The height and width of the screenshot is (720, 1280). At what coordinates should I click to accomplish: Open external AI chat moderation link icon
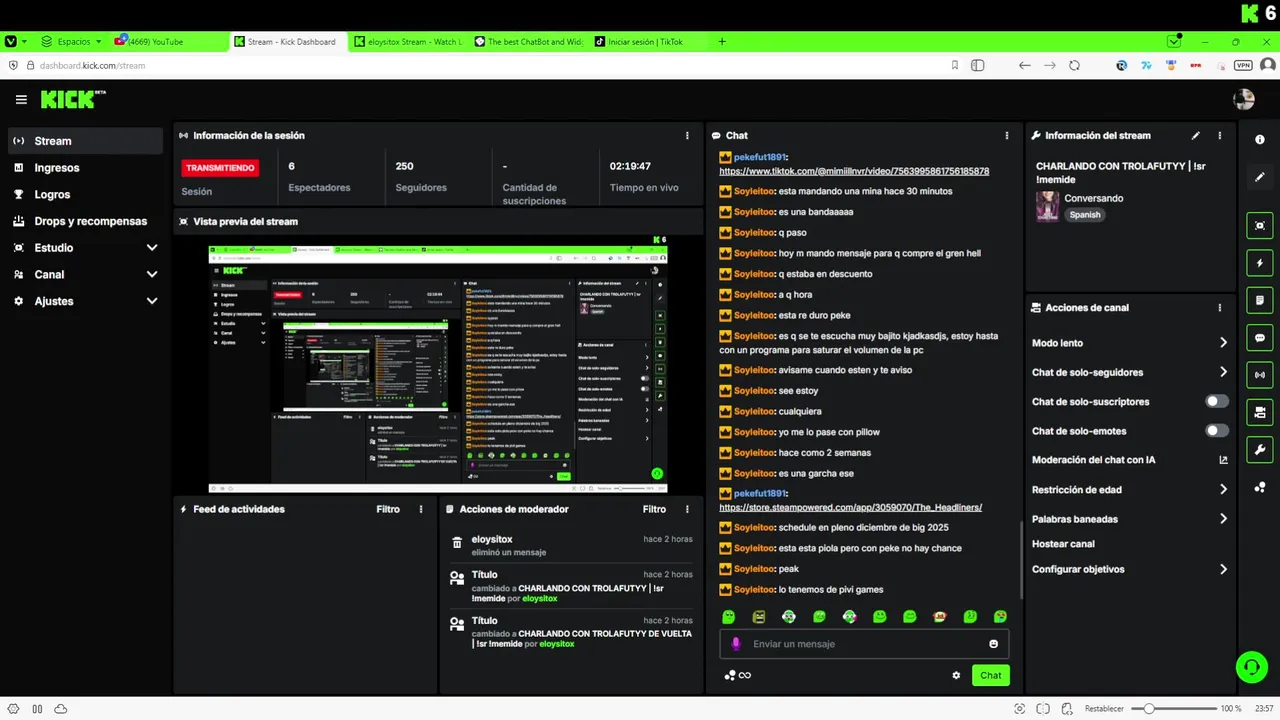pyautogui.click(x=1223, y=460)
